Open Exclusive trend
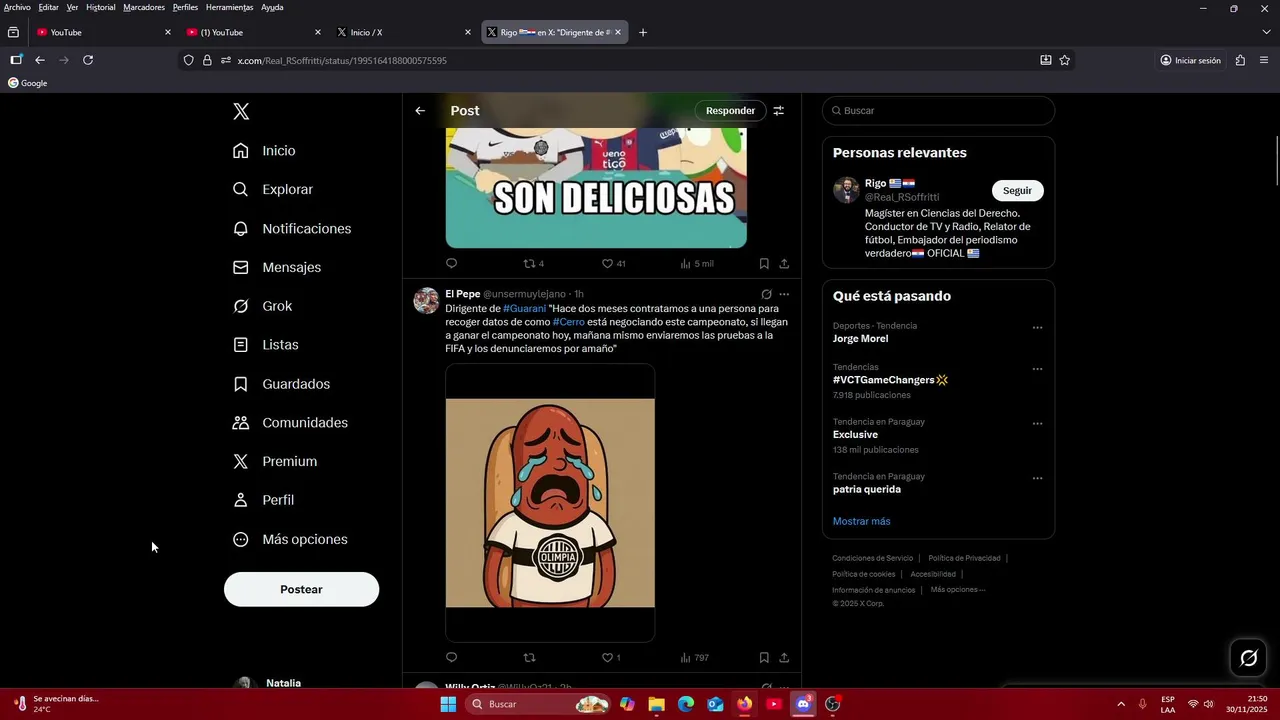 855,435
